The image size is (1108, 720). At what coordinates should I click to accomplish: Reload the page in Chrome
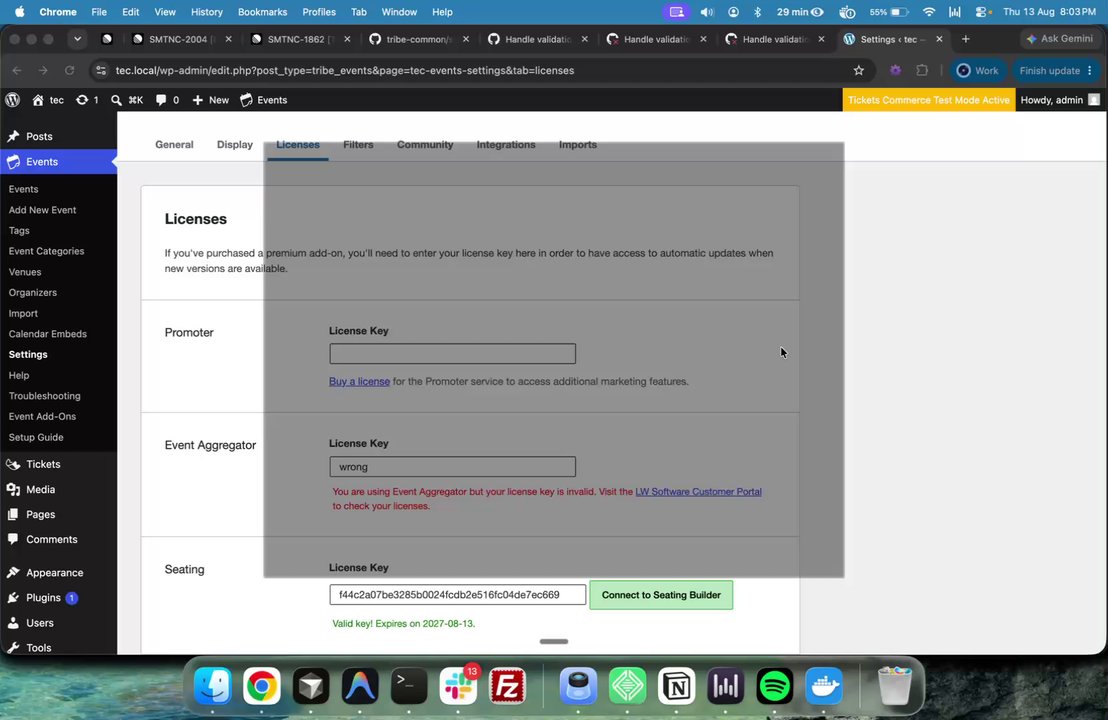[69, 70]
